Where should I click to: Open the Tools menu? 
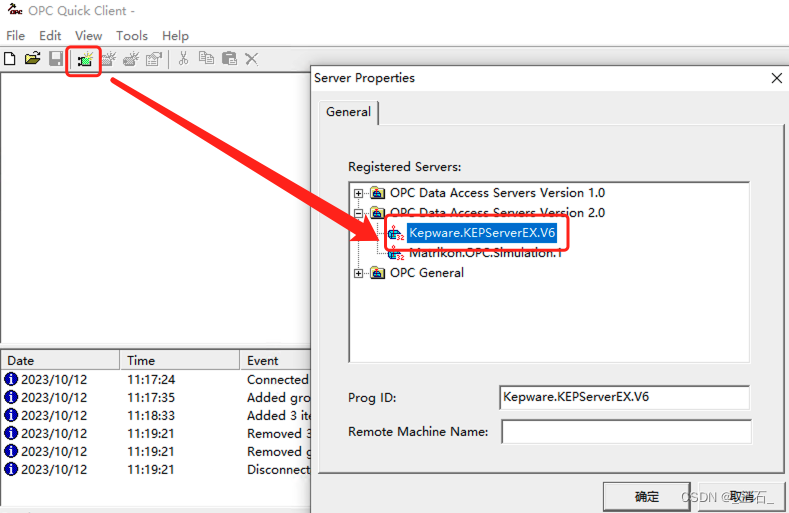click(132, 36)
